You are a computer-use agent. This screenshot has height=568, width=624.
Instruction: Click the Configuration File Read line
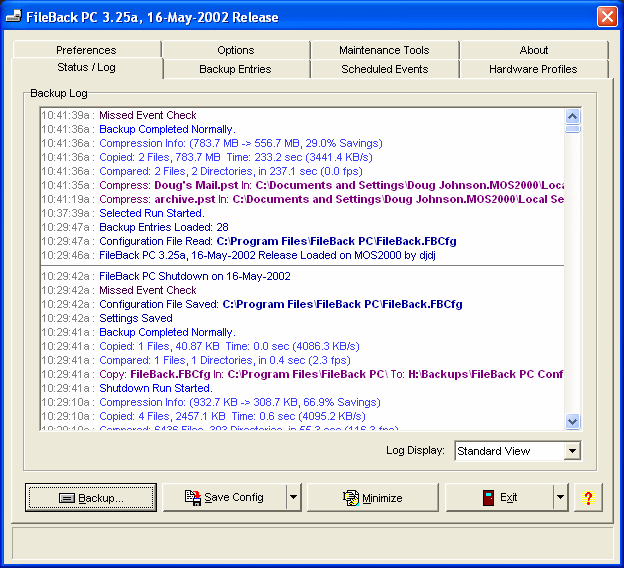coord(249,241)
